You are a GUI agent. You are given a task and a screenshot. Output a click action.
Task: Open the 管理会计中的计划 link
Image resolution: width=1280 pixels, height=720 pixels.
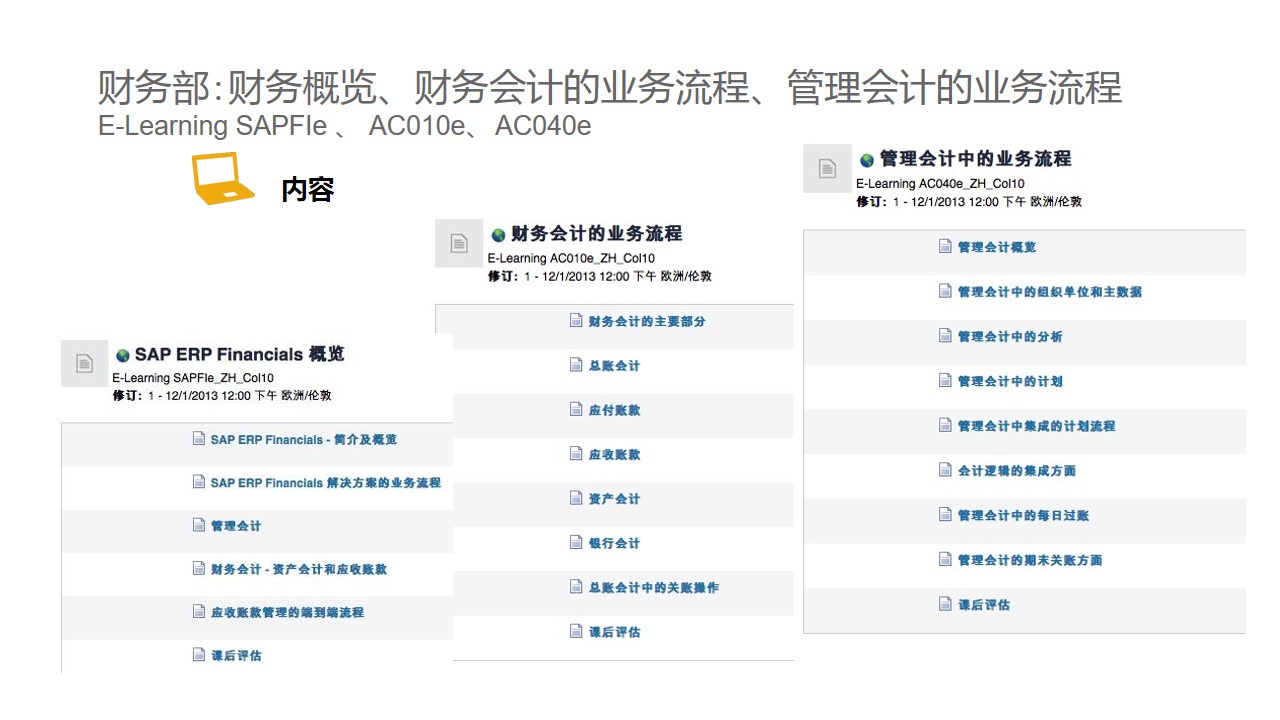point(1010,381)
